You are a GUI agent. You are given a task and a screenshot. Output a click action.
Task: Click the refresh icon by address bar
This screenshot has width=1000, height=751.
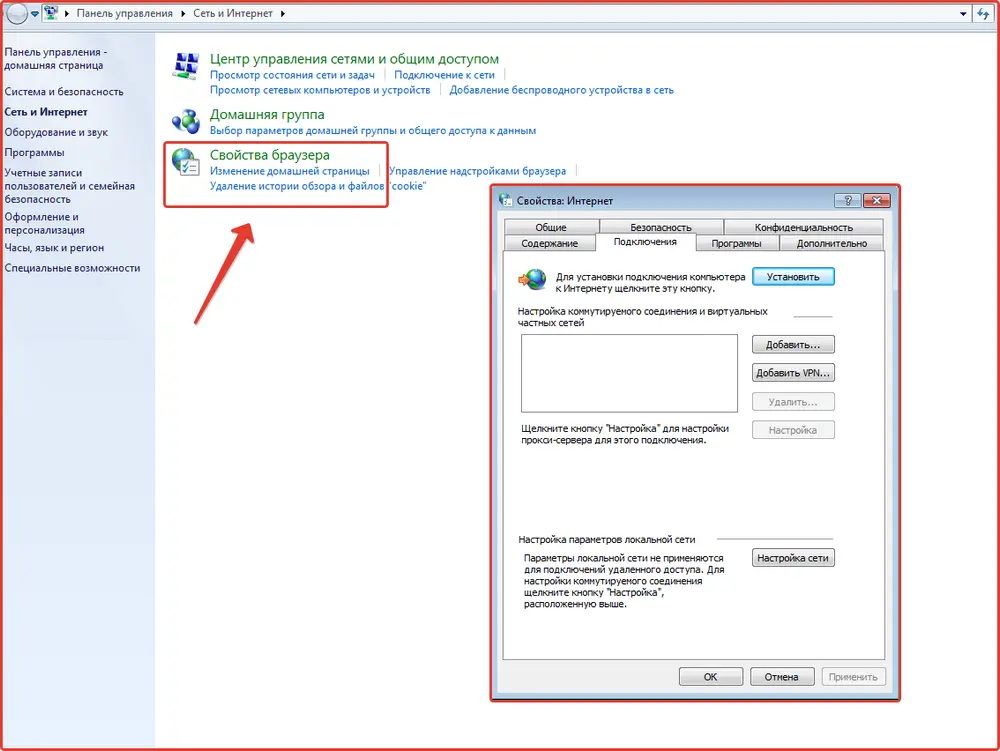coord(985,14)
